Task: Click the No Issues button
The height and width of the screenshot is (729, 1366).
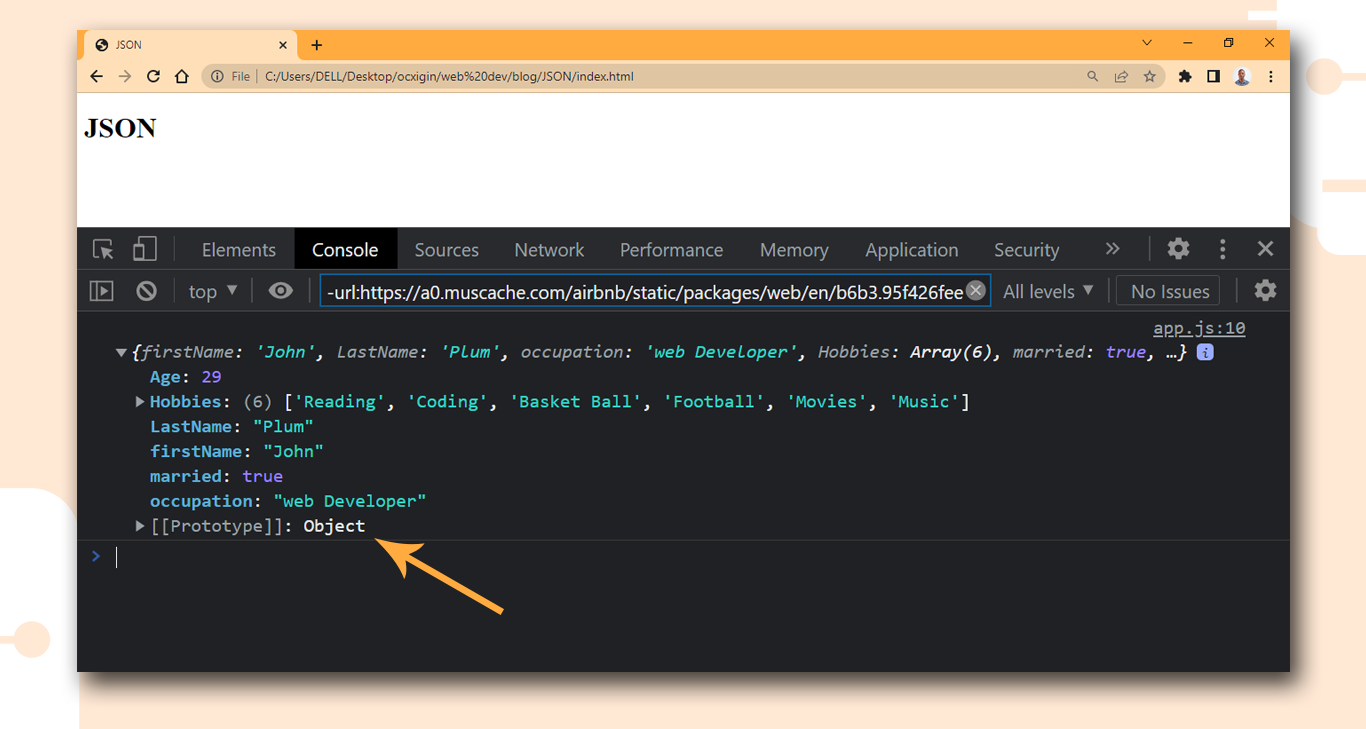Action: coord(1169,291)
